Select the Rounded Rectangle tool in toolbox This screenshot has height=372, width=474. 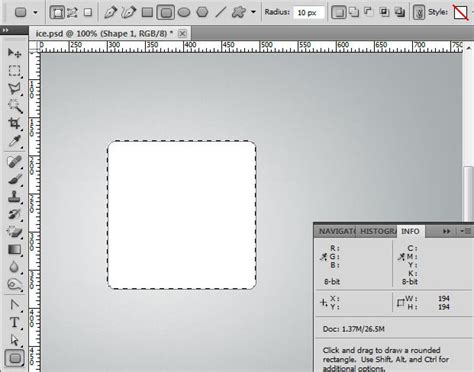(15, 358)
